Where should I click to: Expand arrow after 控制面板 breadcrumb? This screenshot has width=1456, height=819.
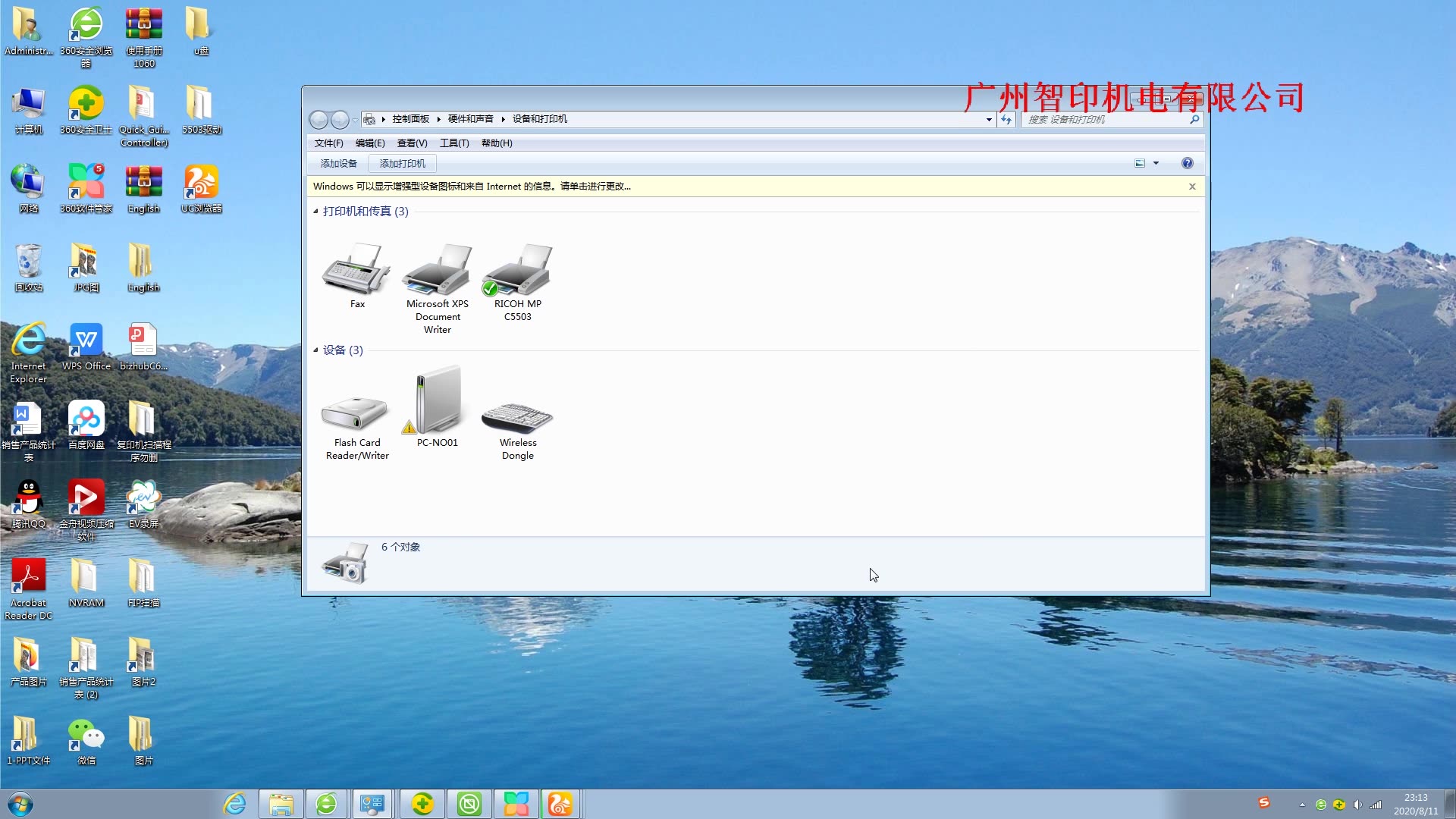click(x=438, y=119)
